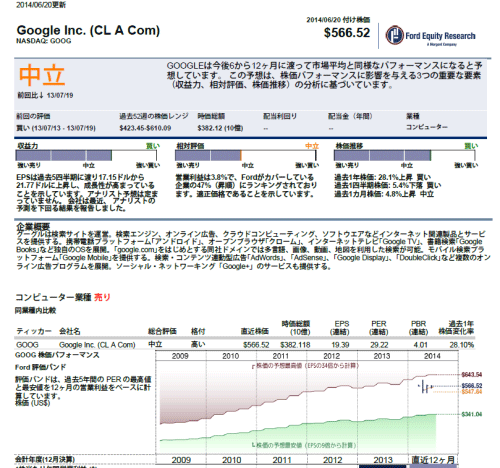Image resolution: width=500 pixels, height=468 pixels.
Task: Click 過去1年株価: 28.1%上昇 line
Action: click(x=382, y=177)
